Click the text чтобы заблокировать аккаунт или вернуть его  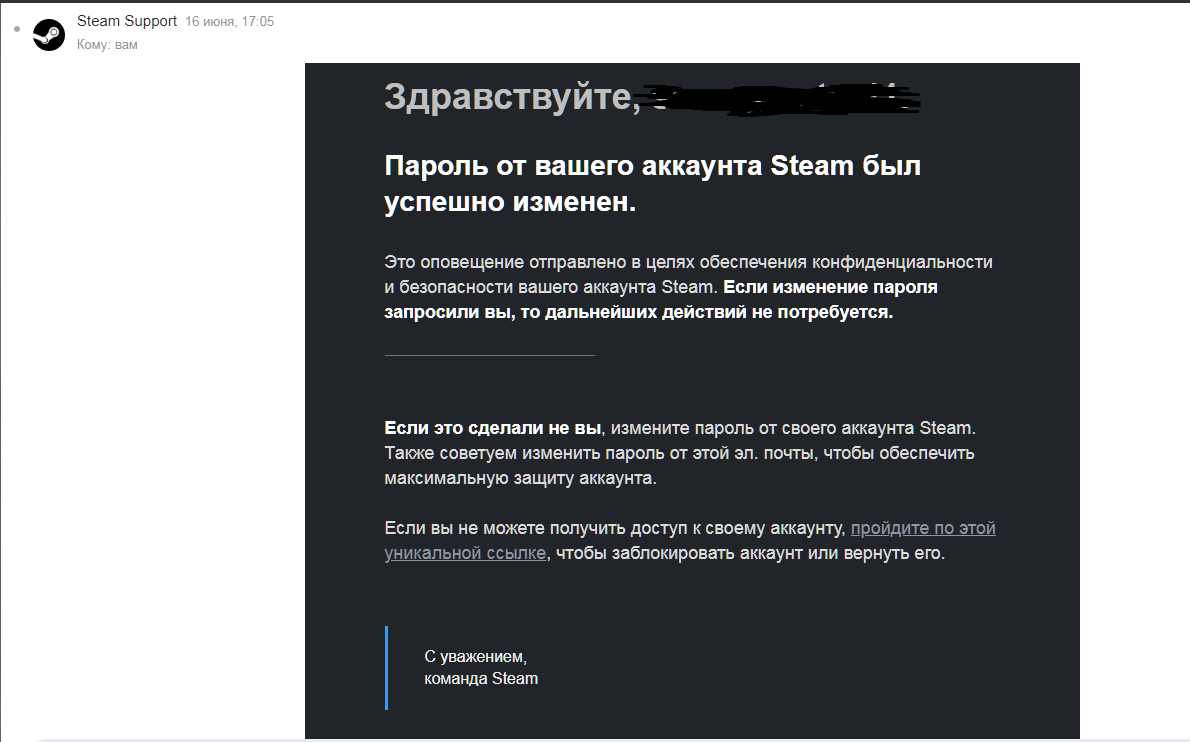(750, 553)
